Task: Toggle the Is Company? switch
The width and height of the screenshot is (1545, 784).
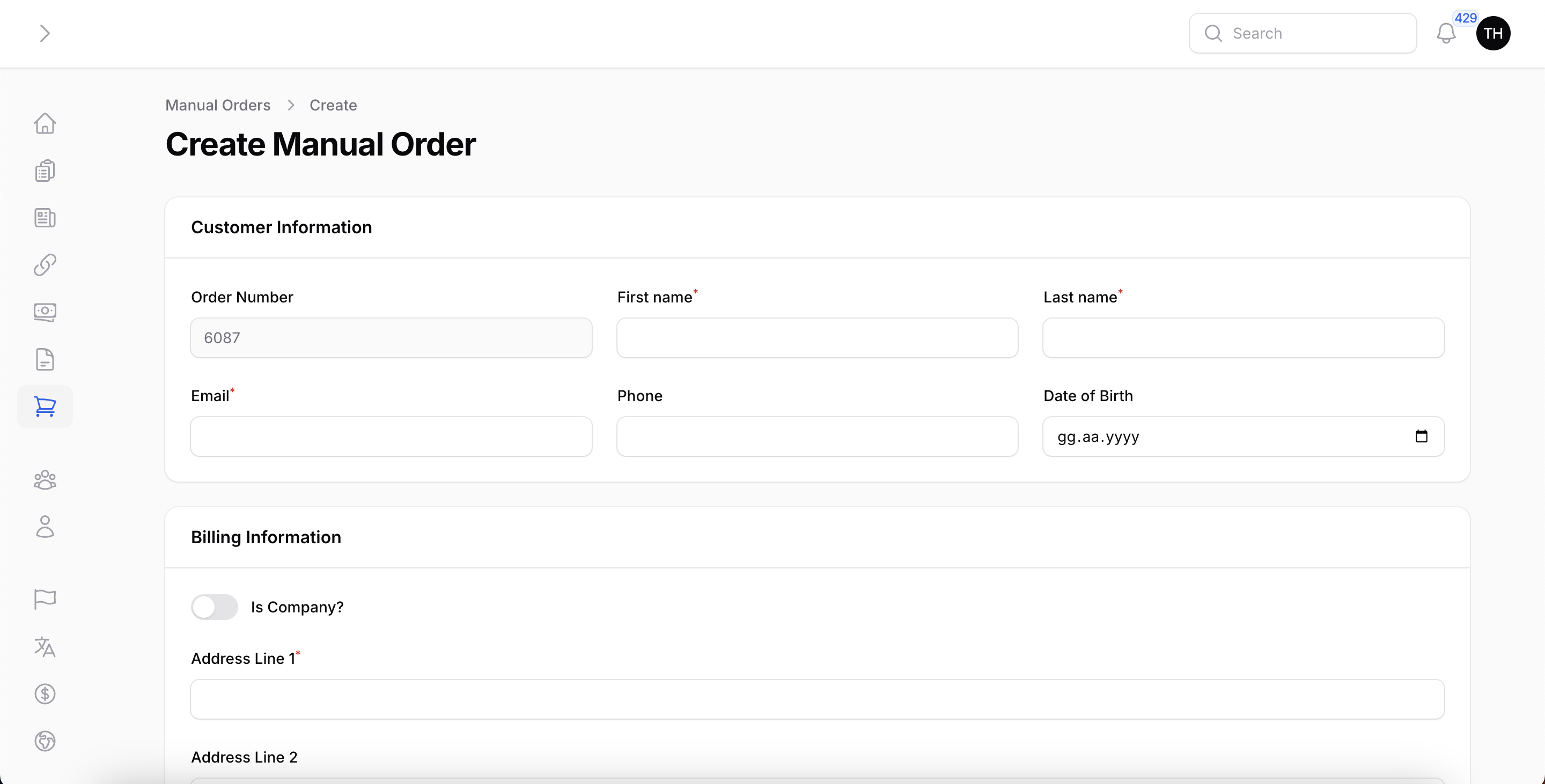Action: coord(214,607)
